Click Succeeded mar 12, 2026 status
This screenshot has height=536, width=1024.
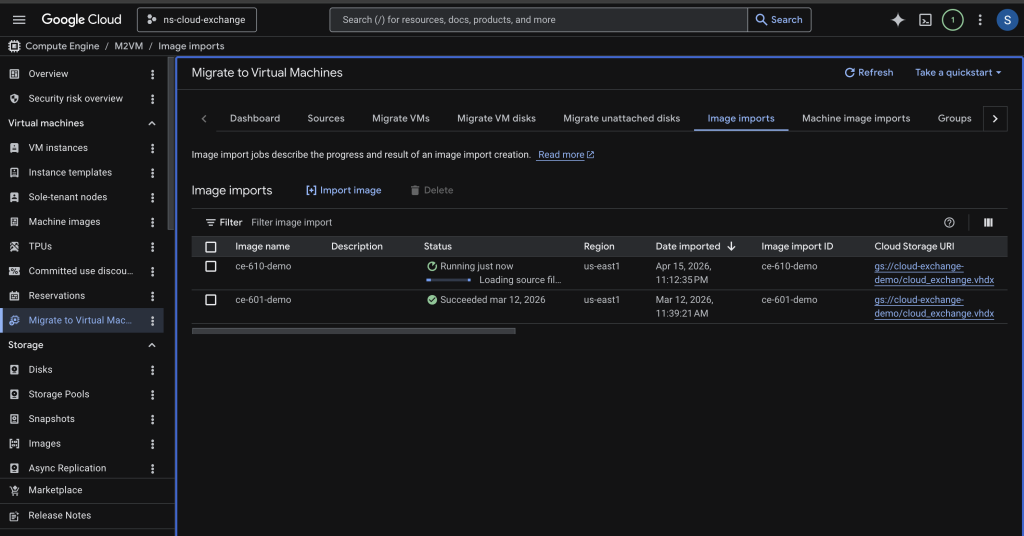point(486,300)
